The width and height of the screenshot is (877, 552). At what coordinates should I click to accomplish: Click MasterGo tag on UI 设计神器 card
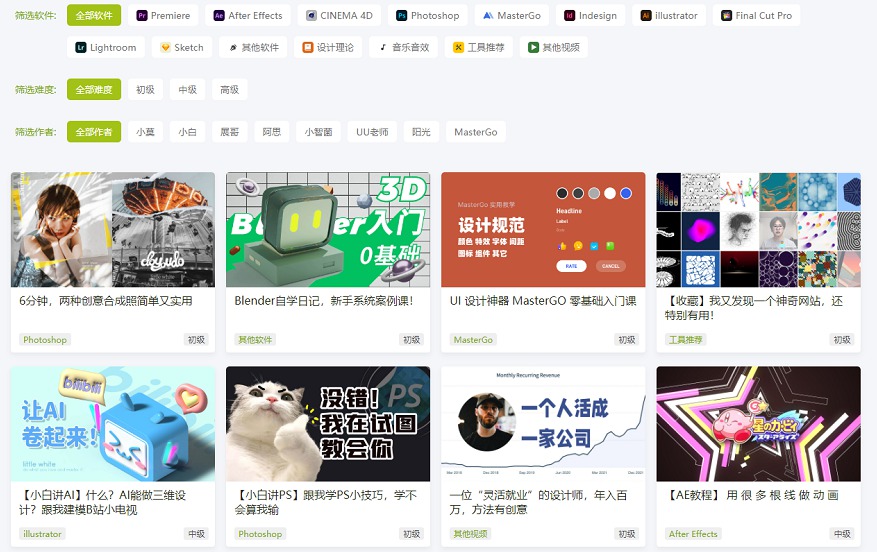pos(473,339)
